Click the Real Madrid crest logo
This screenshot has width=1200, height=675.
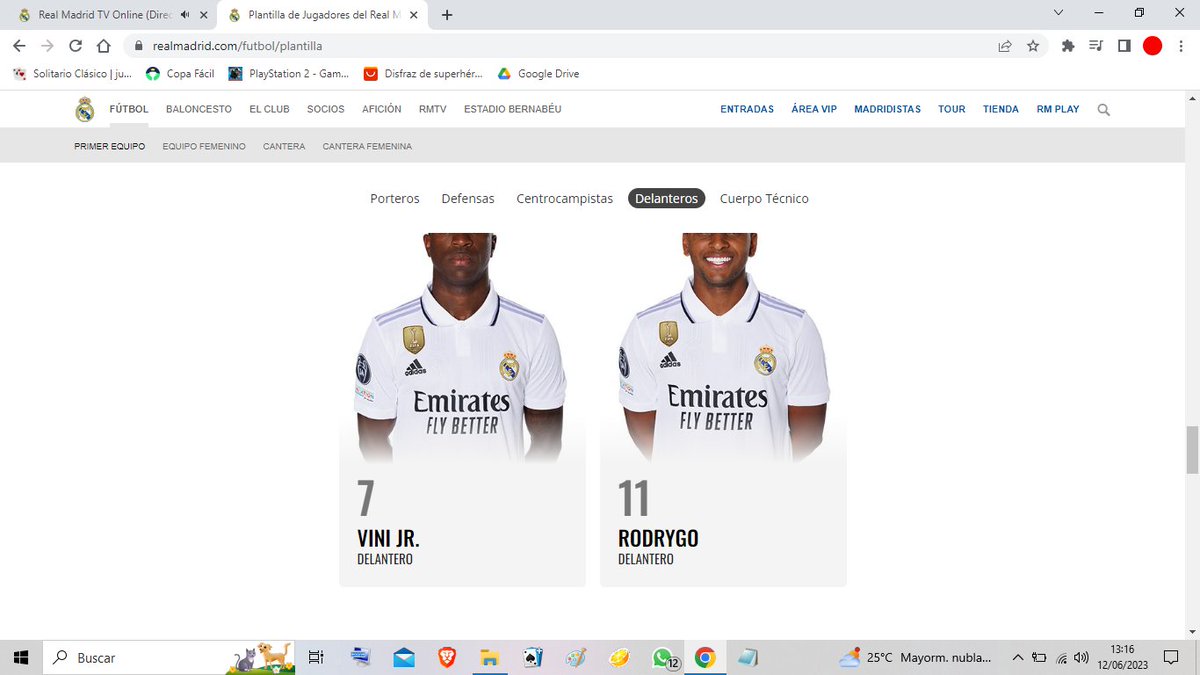tap(85, 109)
